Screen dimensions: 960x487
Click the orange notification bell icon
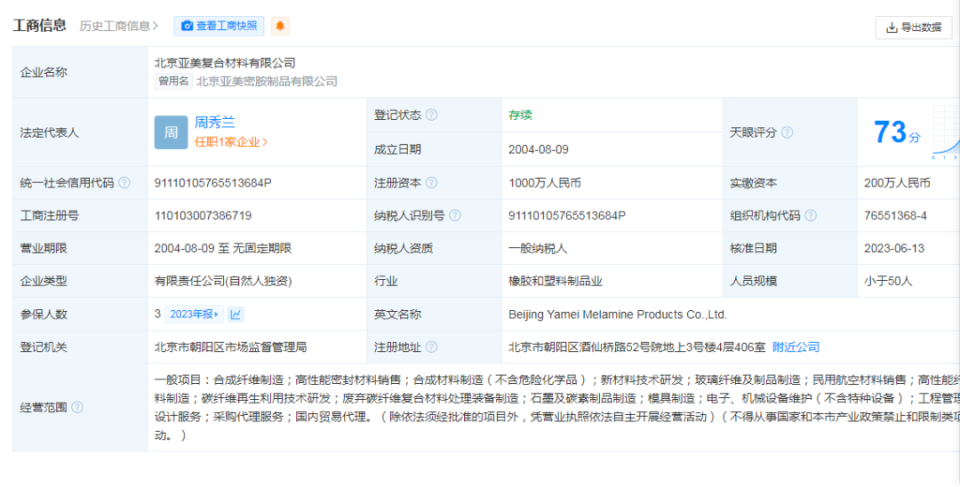pos(280,26)
